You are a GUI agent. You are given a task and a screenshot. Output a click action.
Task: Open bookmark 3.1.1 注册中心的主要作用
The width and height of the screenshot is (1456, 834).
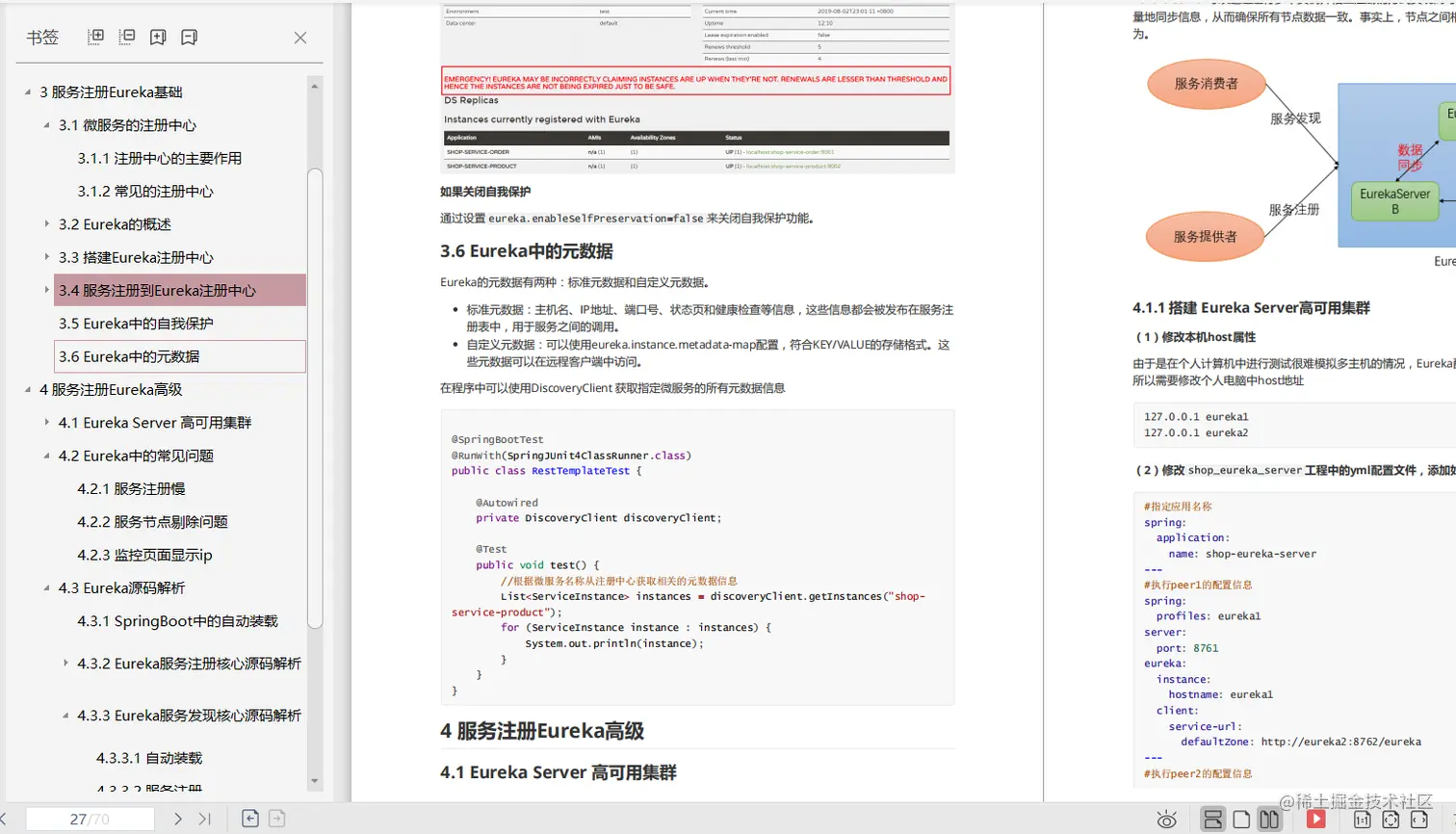(x=160, y=158)
